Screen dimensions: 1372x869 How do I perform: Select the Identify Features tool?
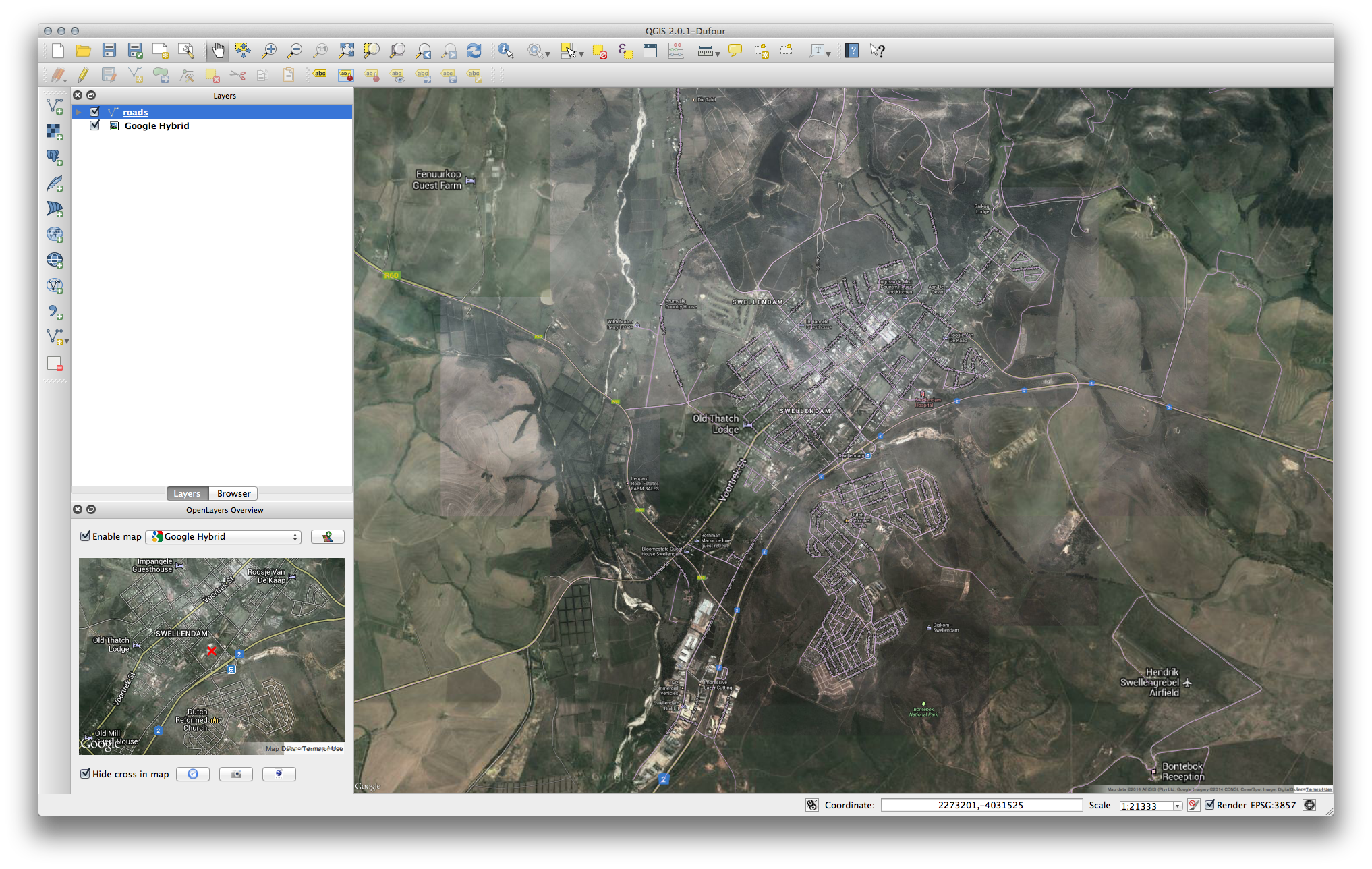[505, 51]
